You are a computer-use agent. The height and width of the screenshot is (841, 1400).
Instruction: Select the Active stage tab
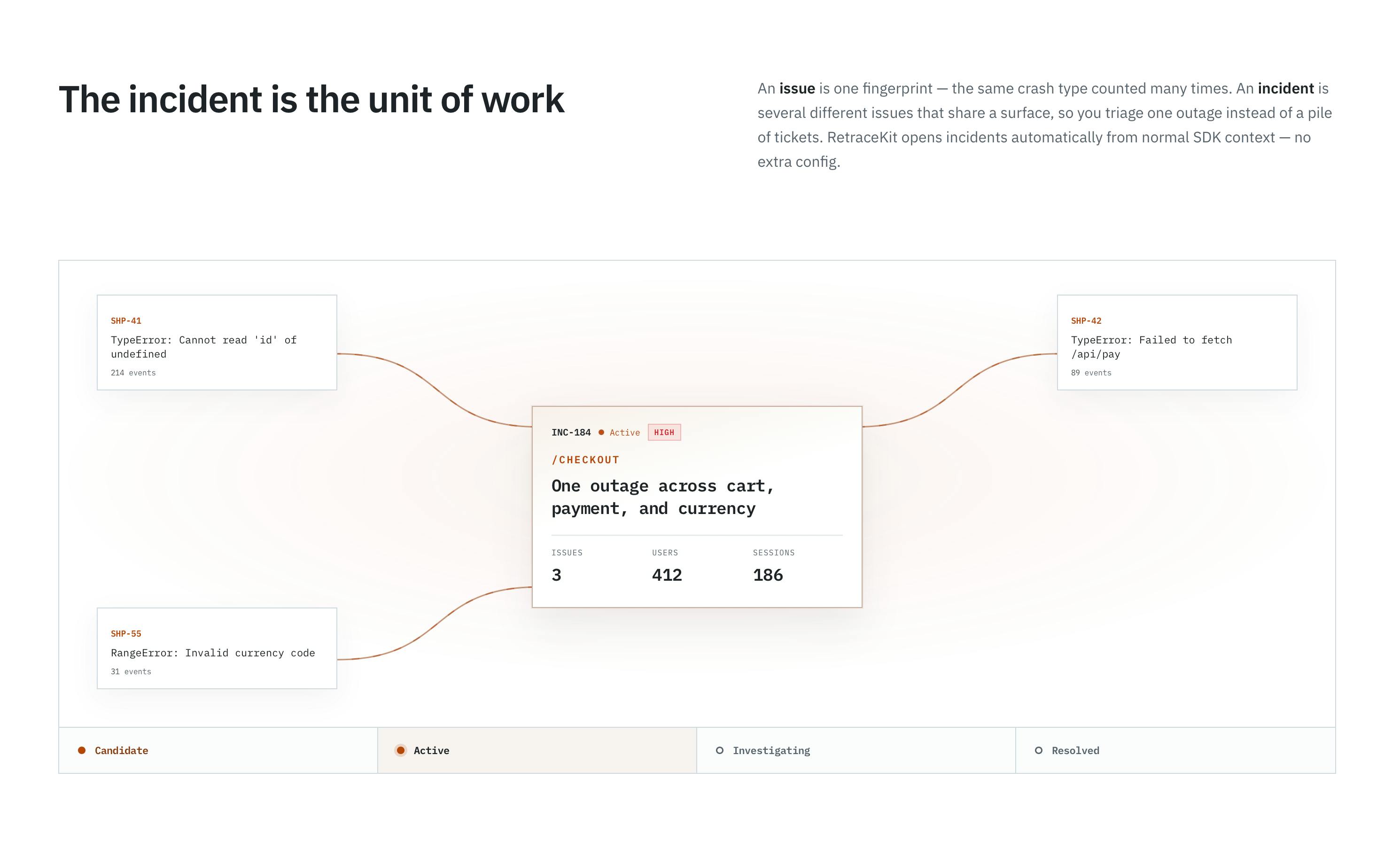click(537, 750)
